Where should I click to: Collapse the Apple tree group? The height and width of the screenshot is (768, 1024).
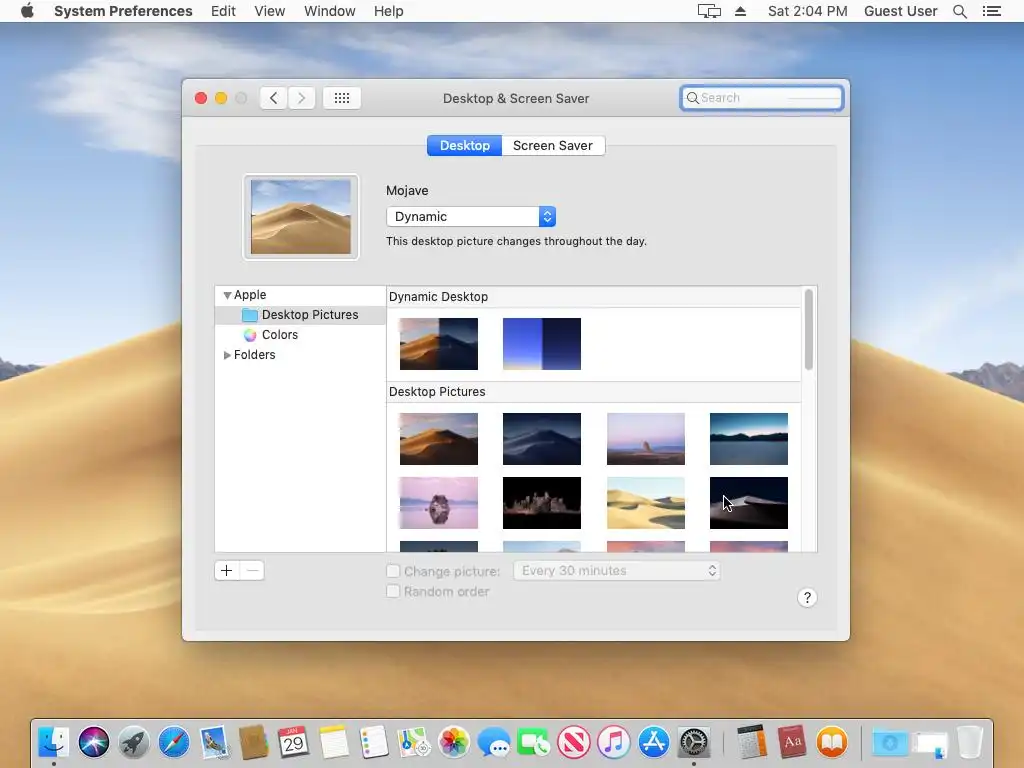227,295
